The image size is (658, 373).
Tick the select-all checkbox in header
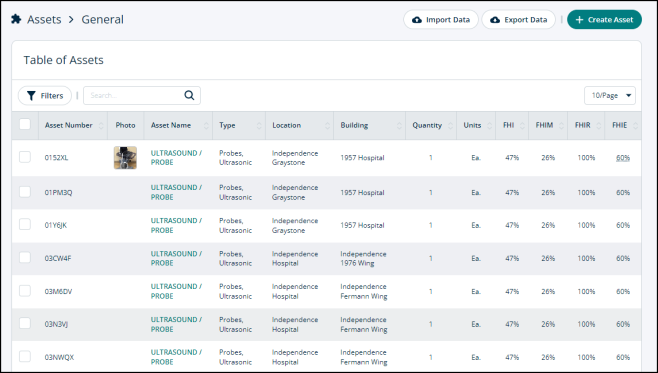[x=25, y=124]
